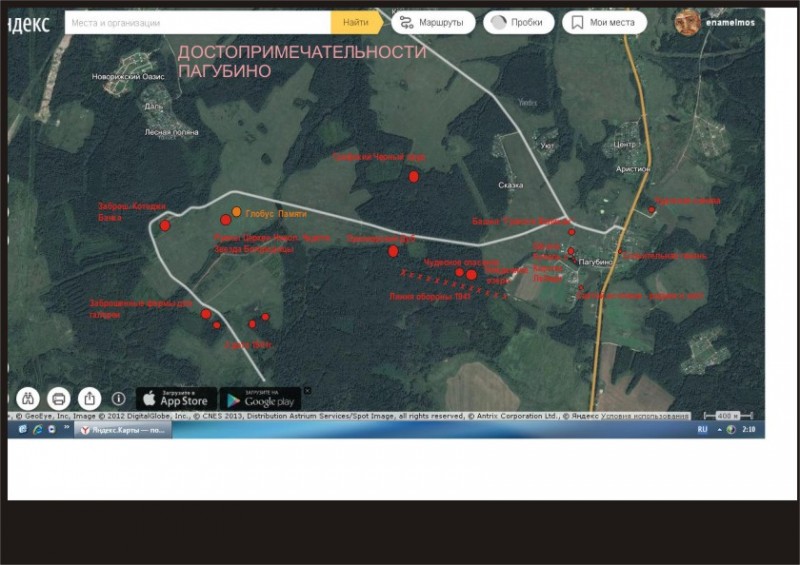
Task: Toggle the Пробки traffic layer
Action: 518,22
